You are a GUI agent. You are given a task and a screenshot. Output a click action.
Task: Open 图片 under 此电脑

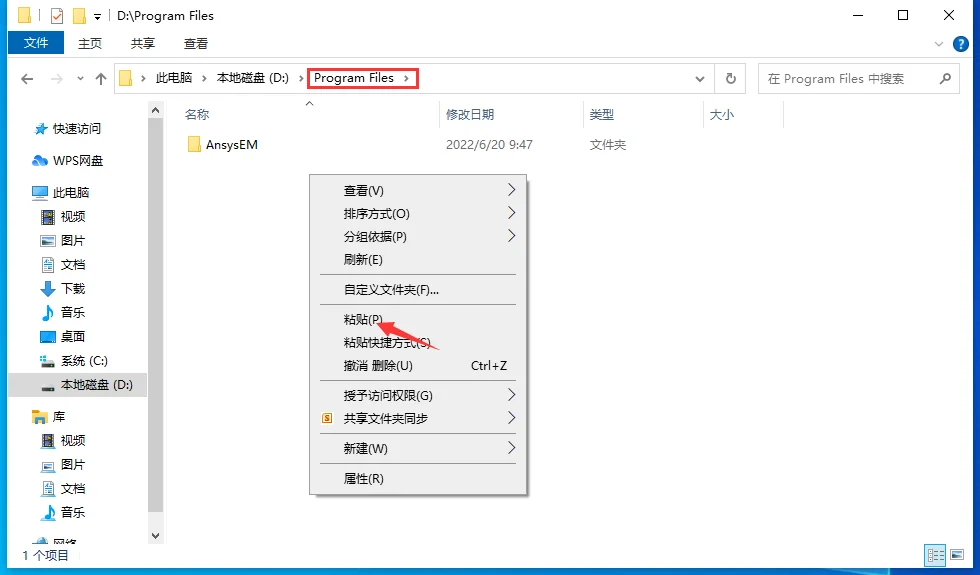point(63,241)
